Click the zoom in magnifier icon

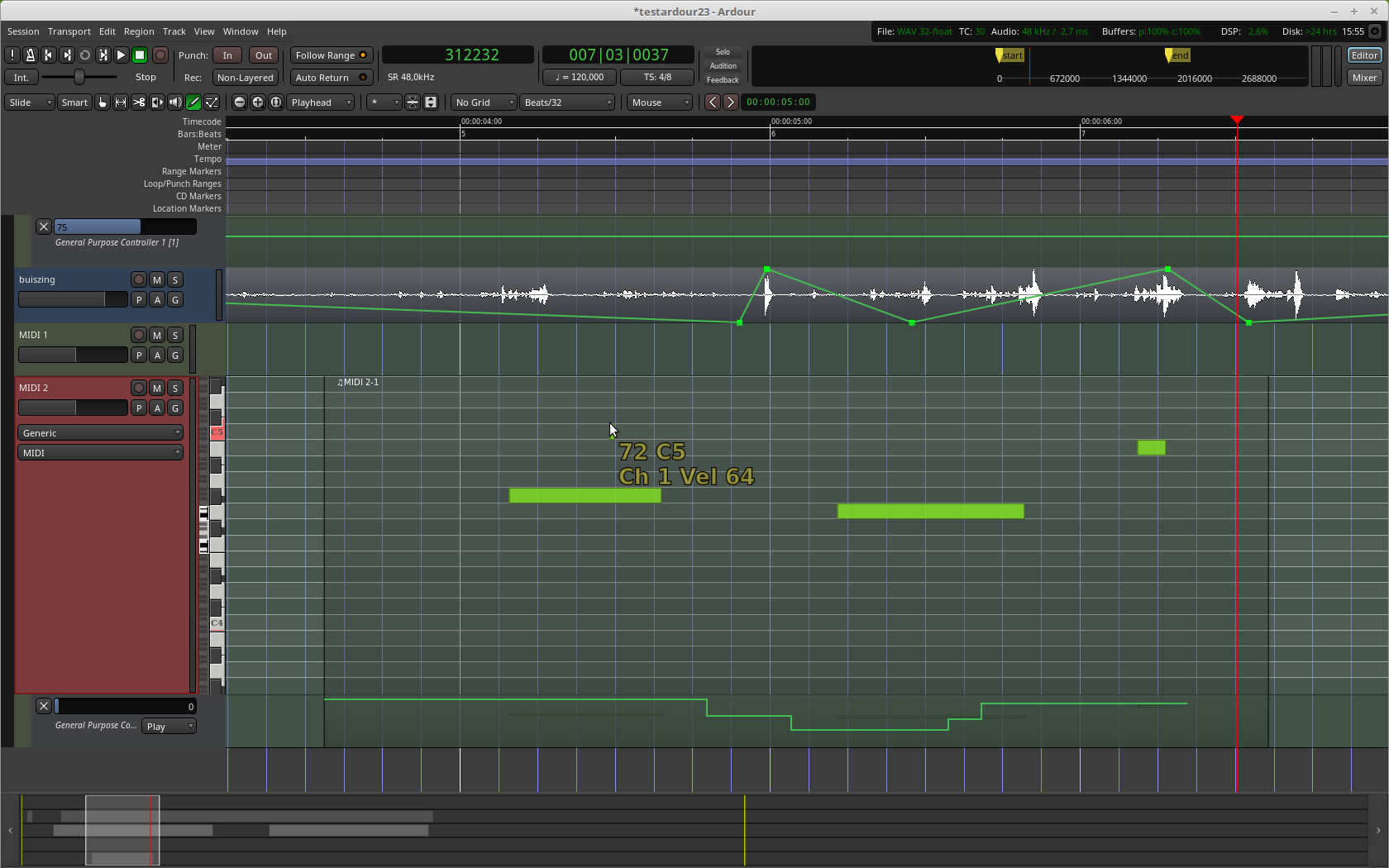click(258, 103)
